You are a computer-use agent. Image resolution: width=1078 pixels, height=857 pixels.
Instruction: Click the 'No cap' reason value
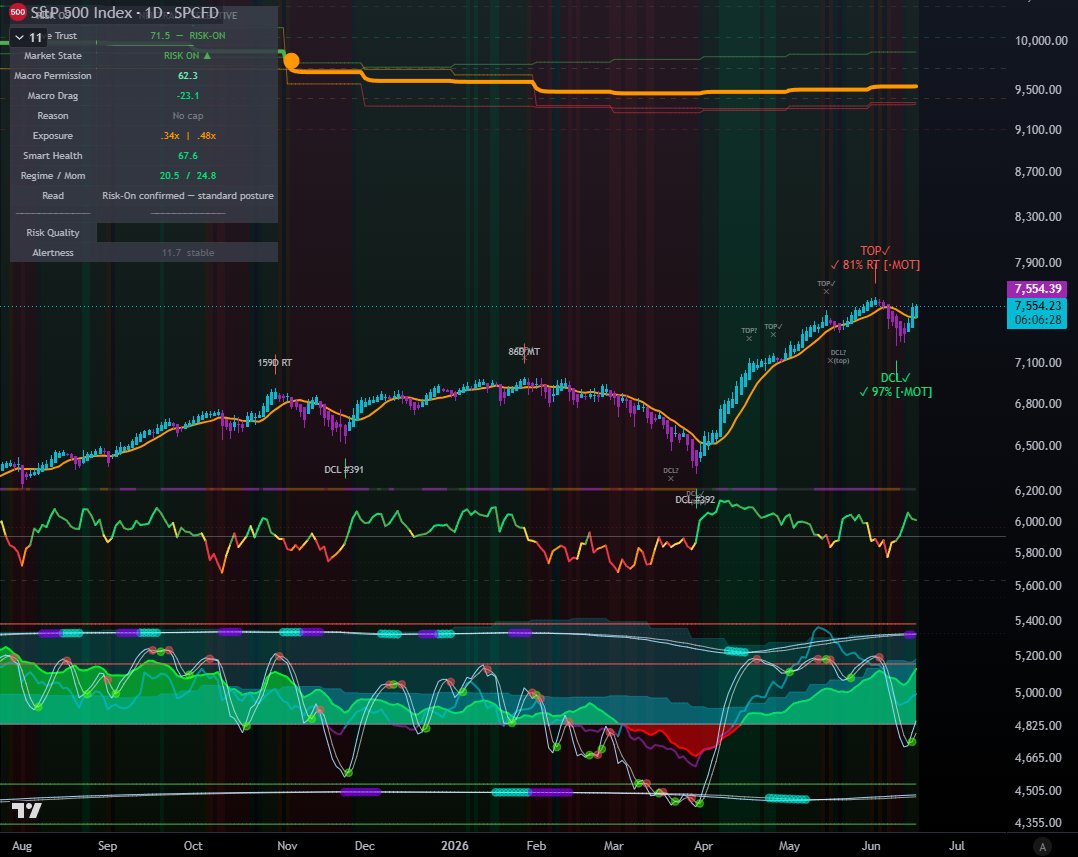tap(188, 115)
